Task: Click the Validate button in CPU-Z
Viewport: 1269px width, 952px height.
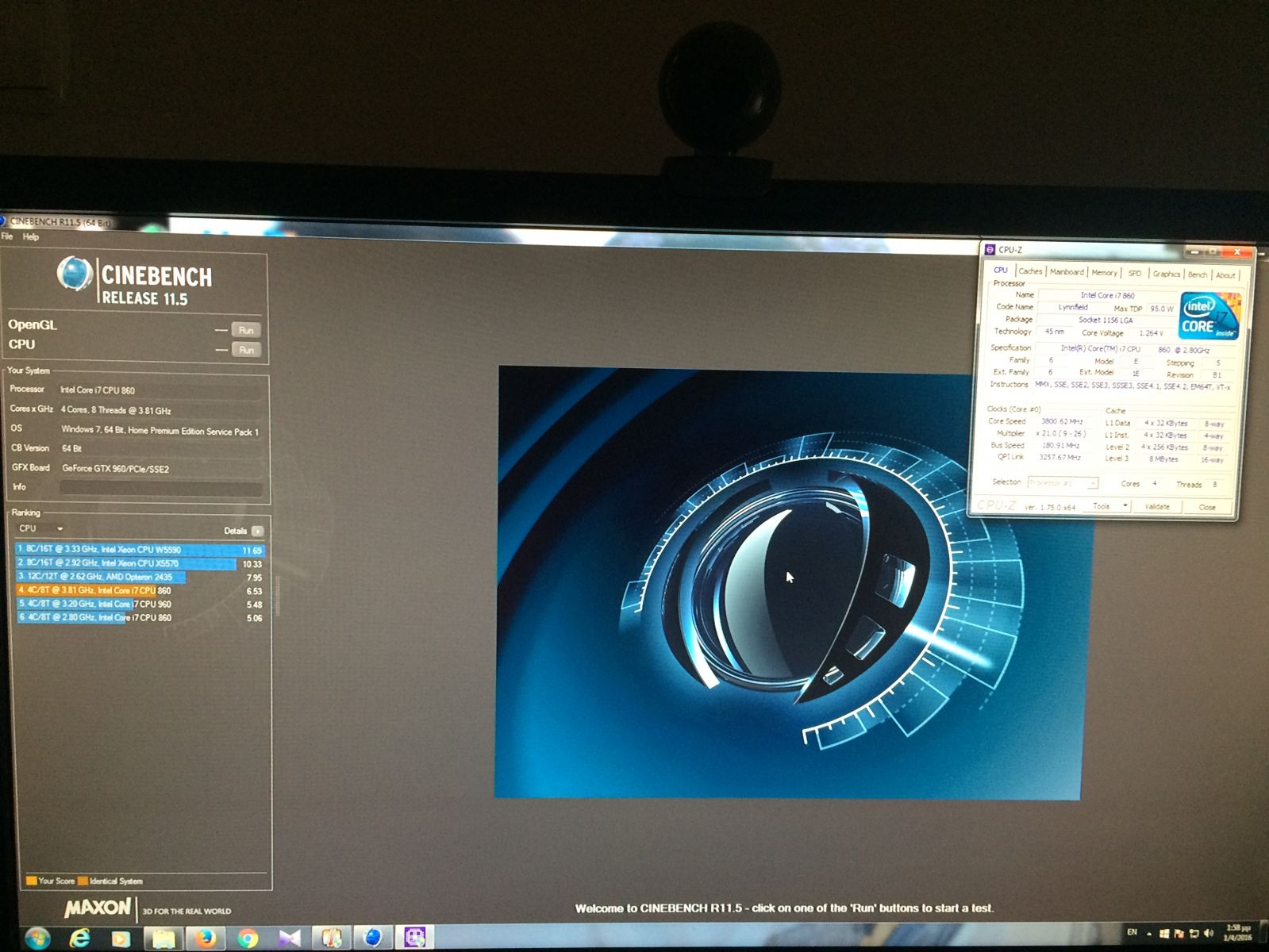Action: coord(1157,507)
